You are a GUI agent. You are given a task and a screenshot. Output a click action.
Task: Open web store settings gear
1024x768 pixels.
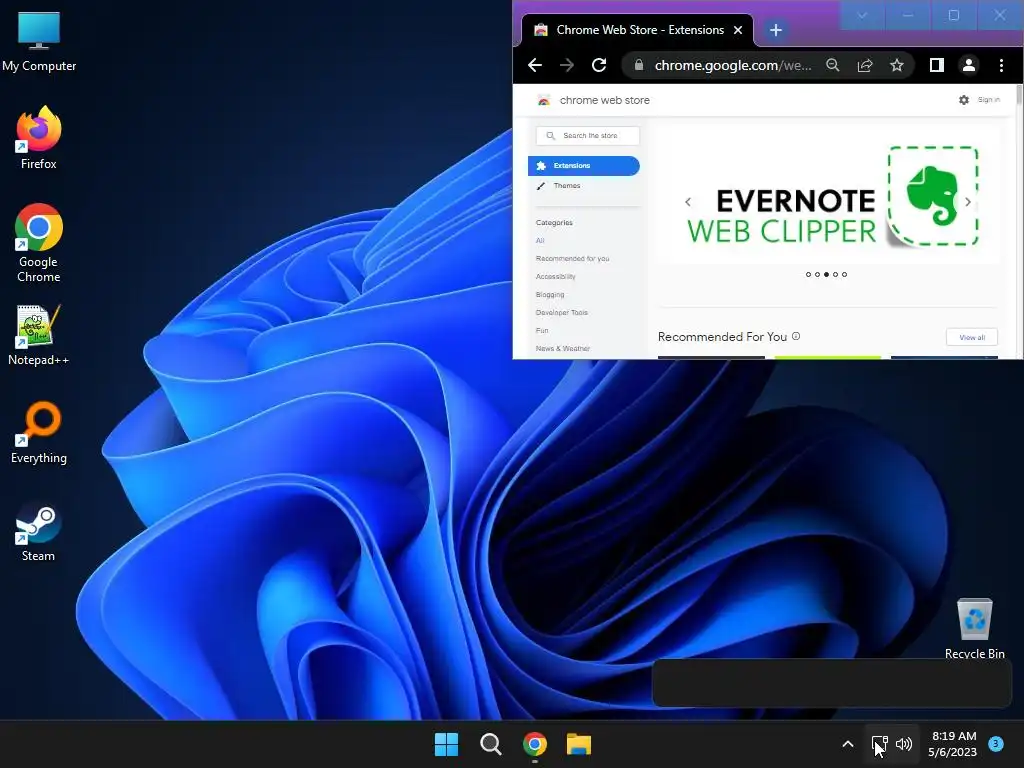[964, 100]
